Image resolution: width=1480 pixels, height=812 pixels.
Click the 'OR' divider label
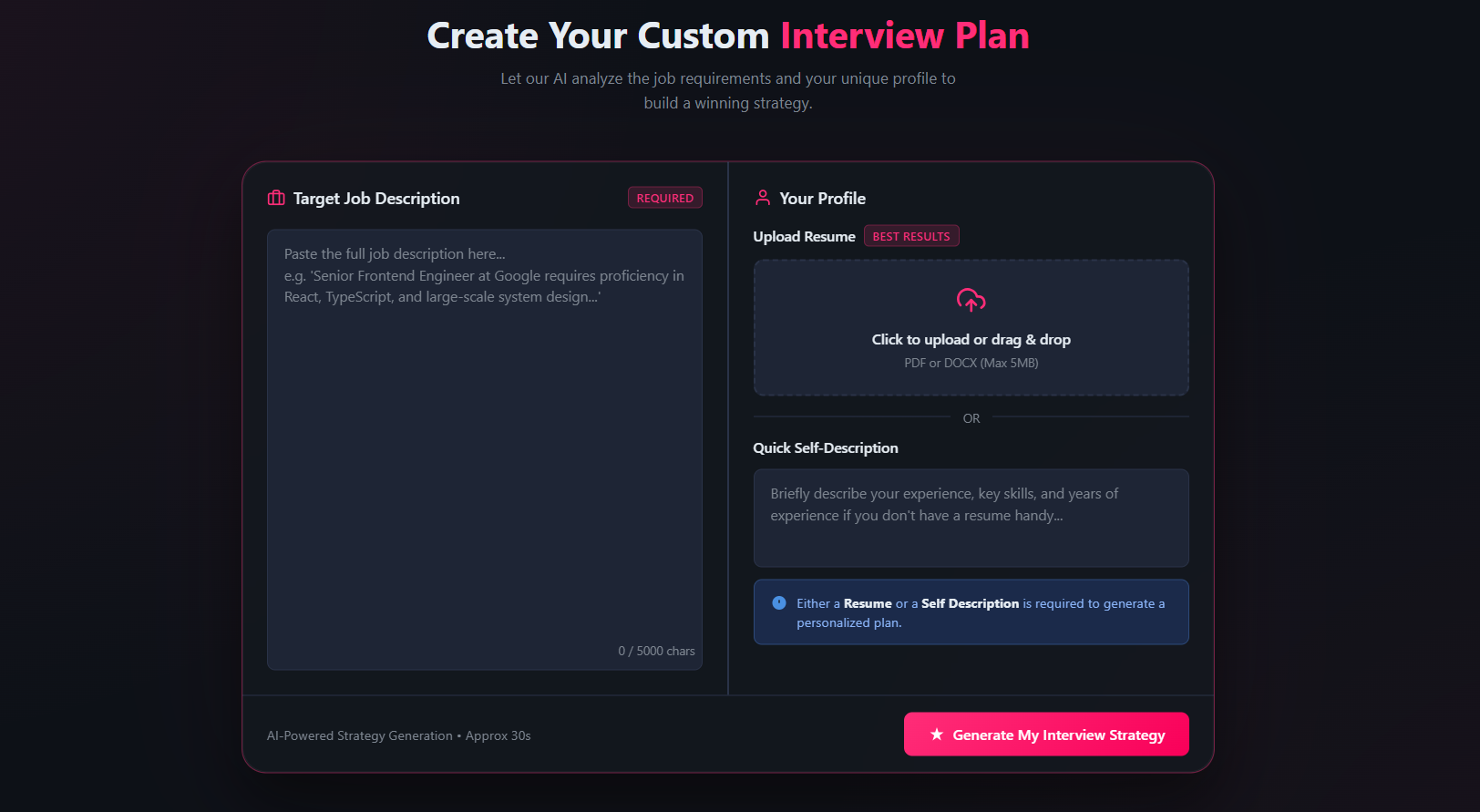[x=971, y=418]
